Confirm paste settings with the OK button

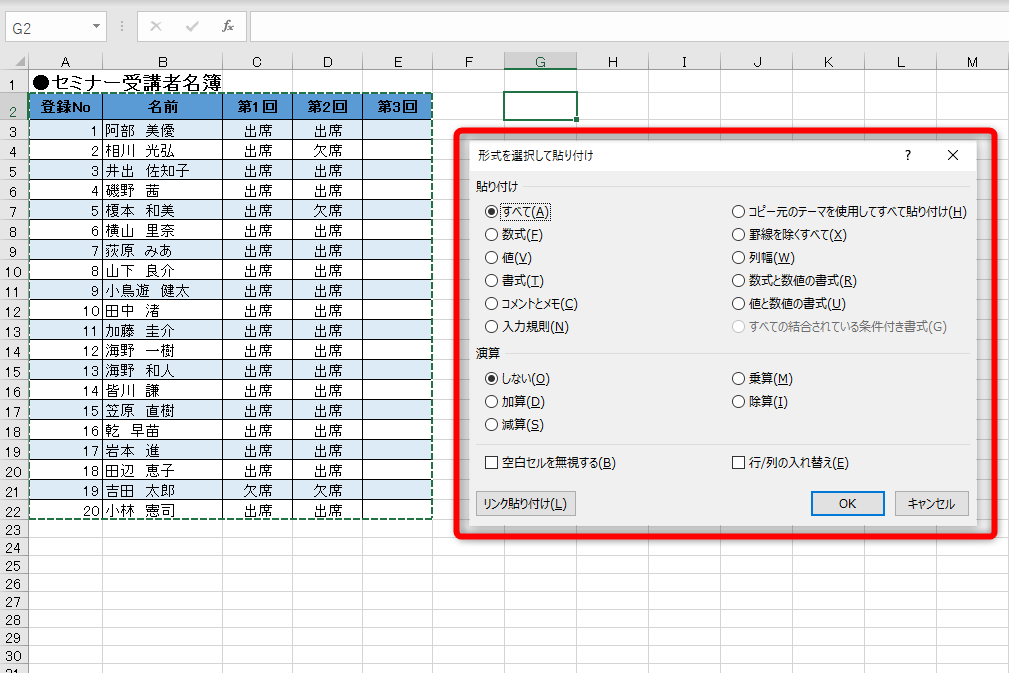(847, 503)
